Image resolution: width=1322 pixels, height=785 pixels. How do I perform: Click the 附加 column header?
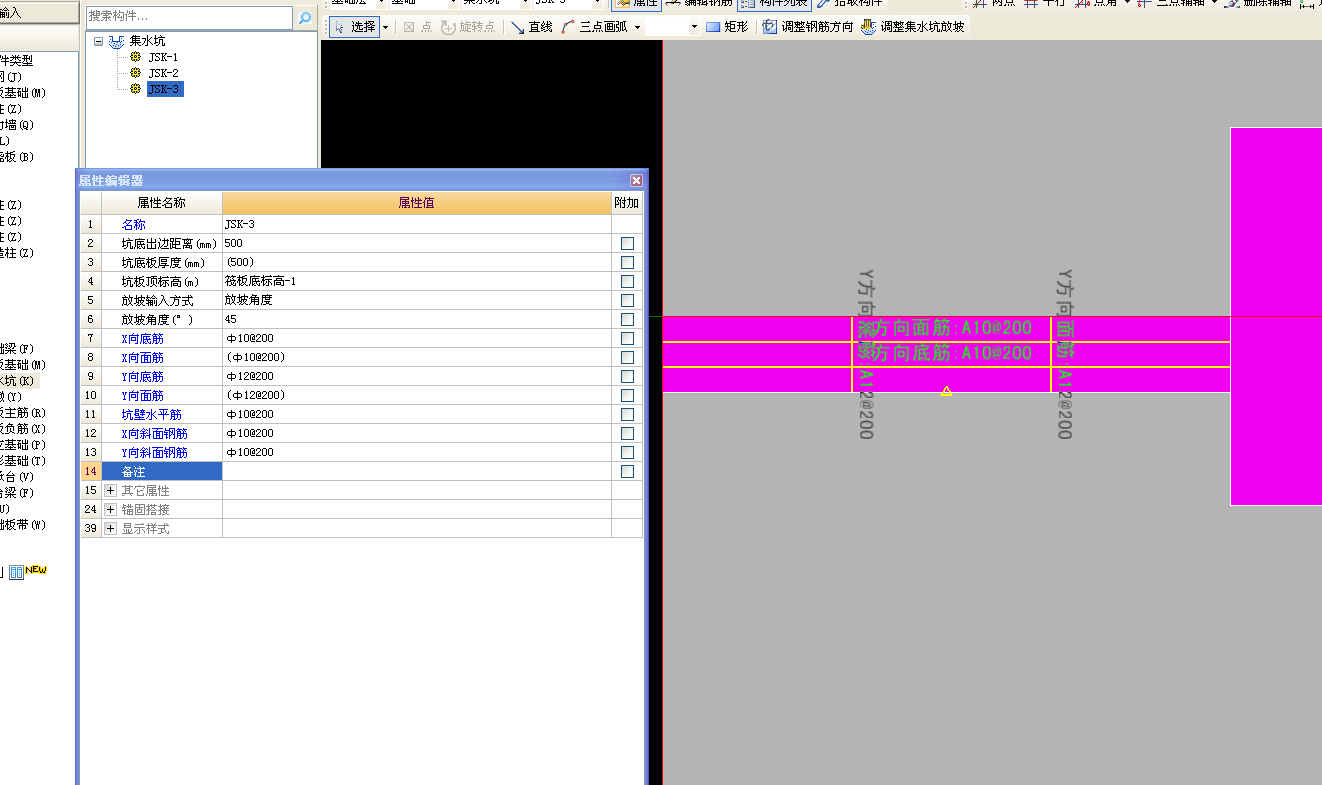[627, 203]
